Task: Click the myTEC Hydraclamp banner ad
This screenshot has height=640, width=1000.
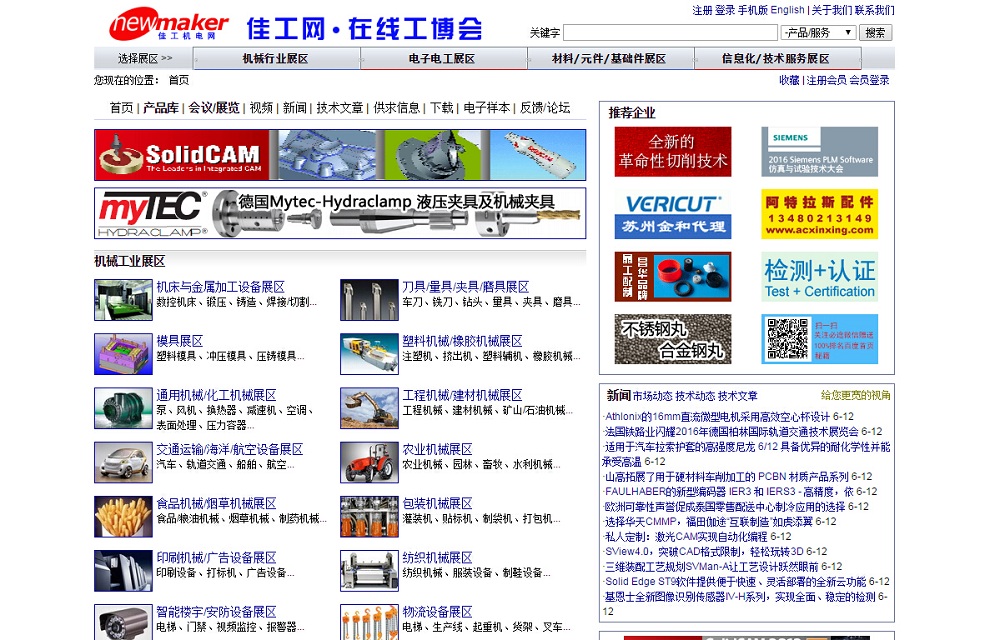Action: coord(340,213)
